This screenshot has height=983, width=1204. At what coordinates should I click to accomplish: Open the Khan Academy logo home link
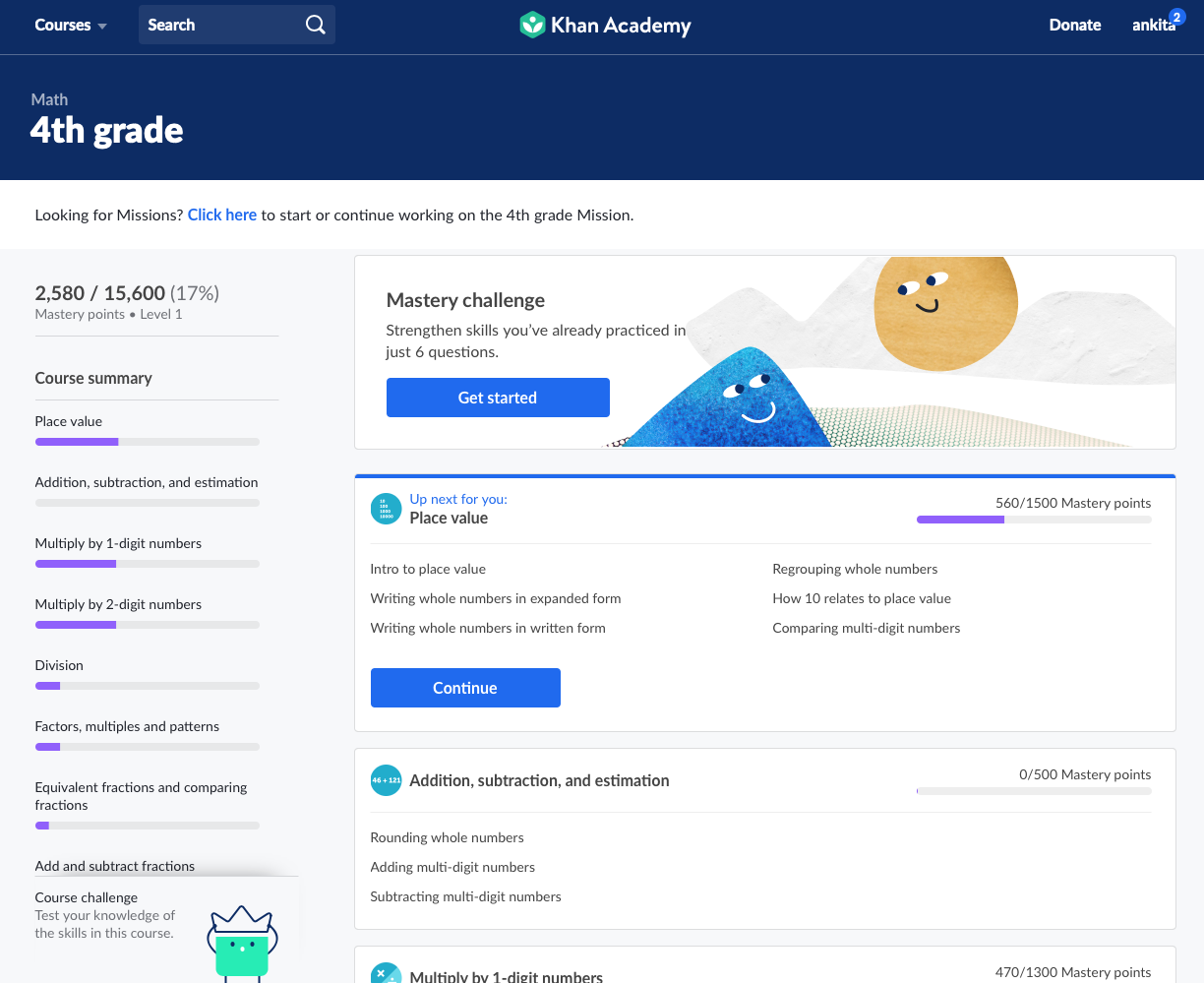click(x=605, y=25)
